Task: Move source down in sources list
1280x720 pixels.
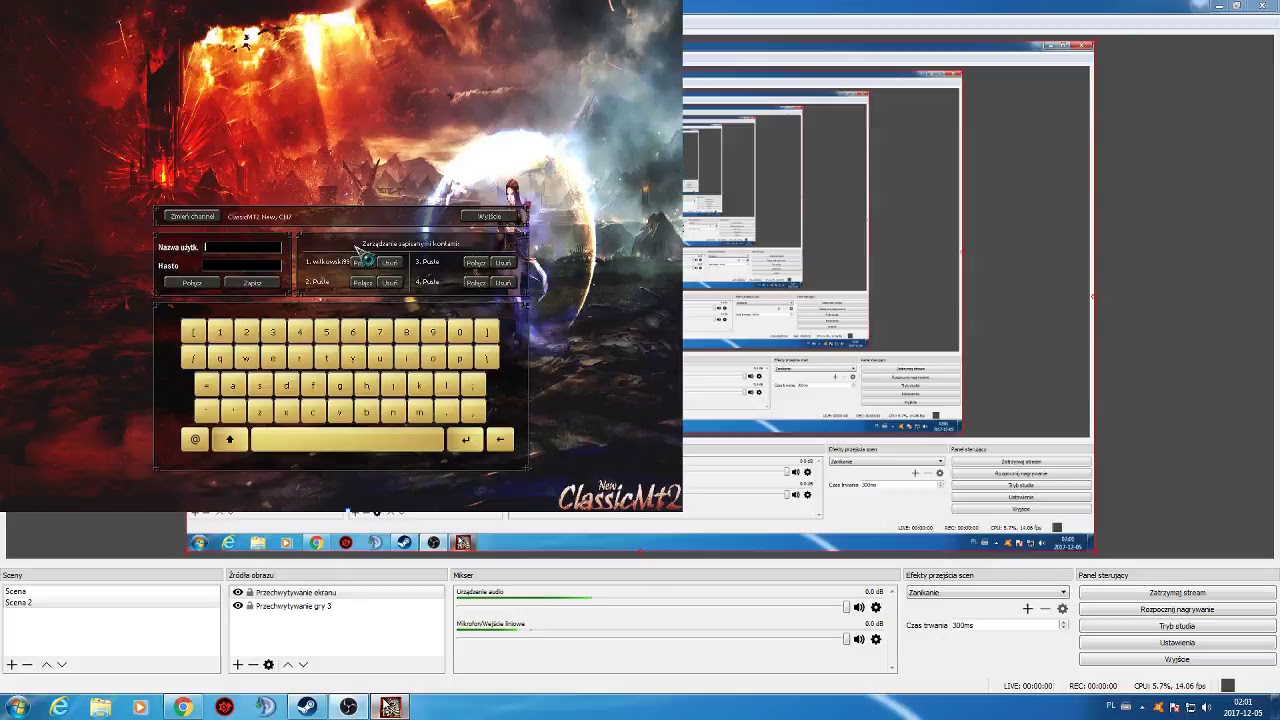Action: tap(303, 664)
